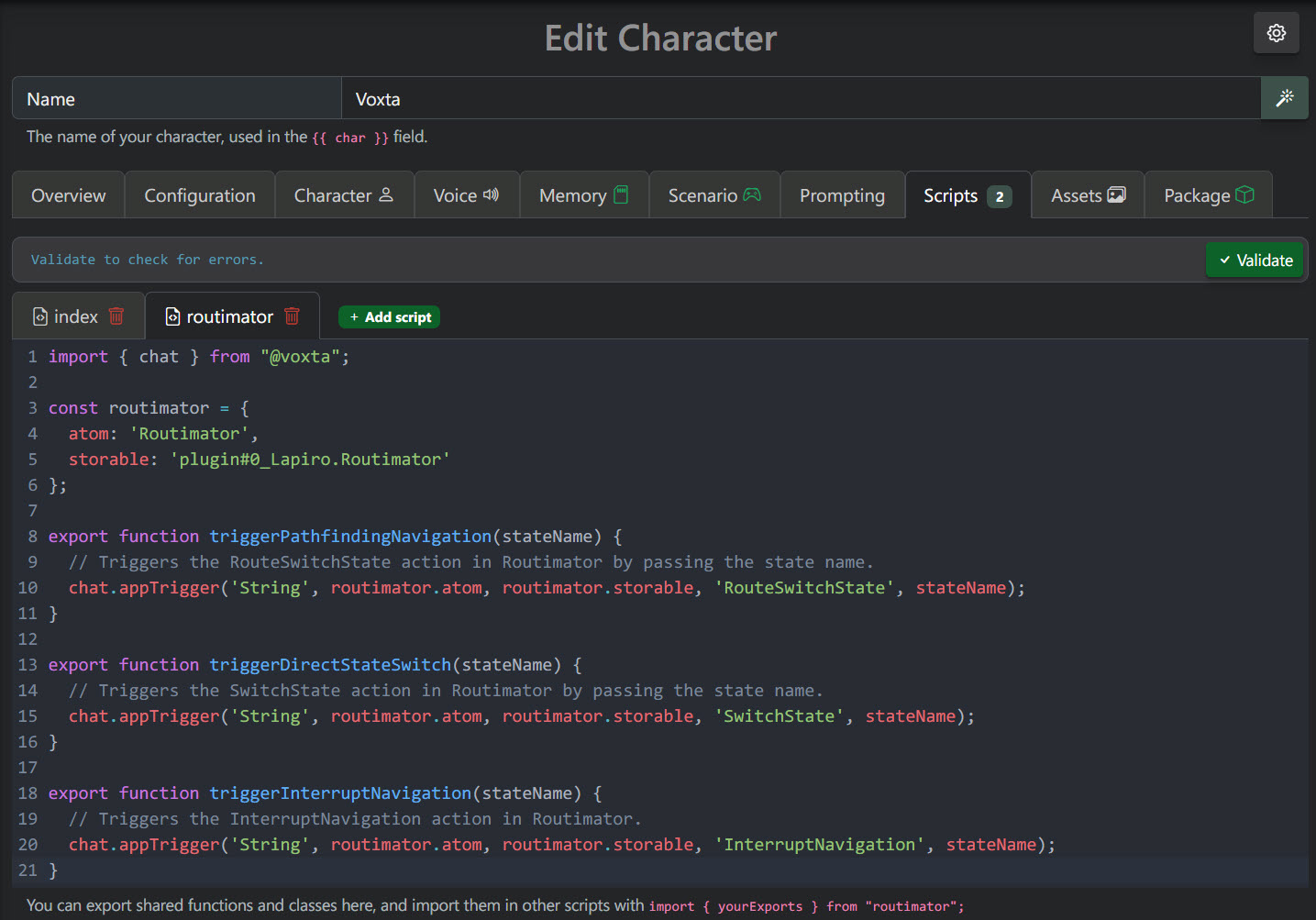Click the comment on code line 14

[x=446, y=691]
